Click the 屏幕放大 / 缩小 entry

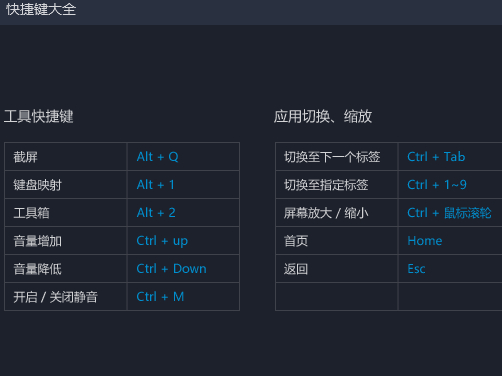click(x=326, y=213)
